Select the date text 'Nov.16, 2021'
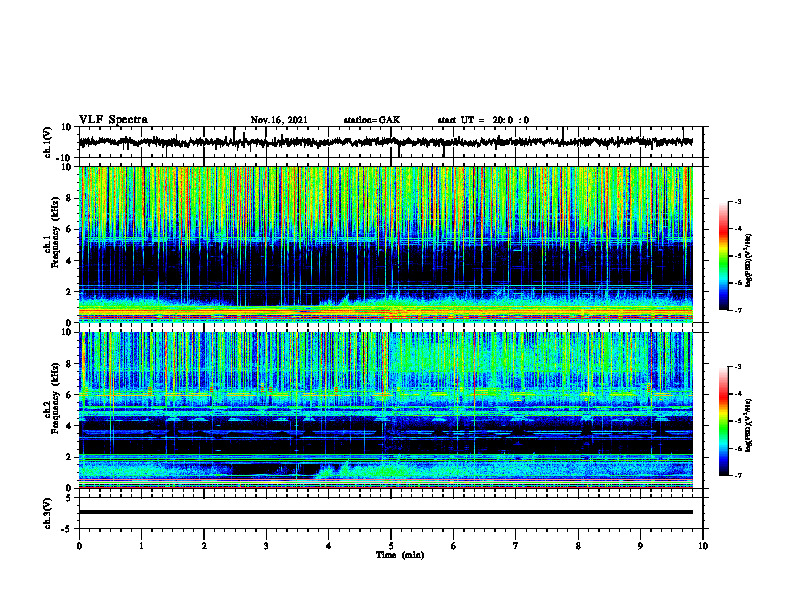The image size is (792, 612). coord(279,120)
